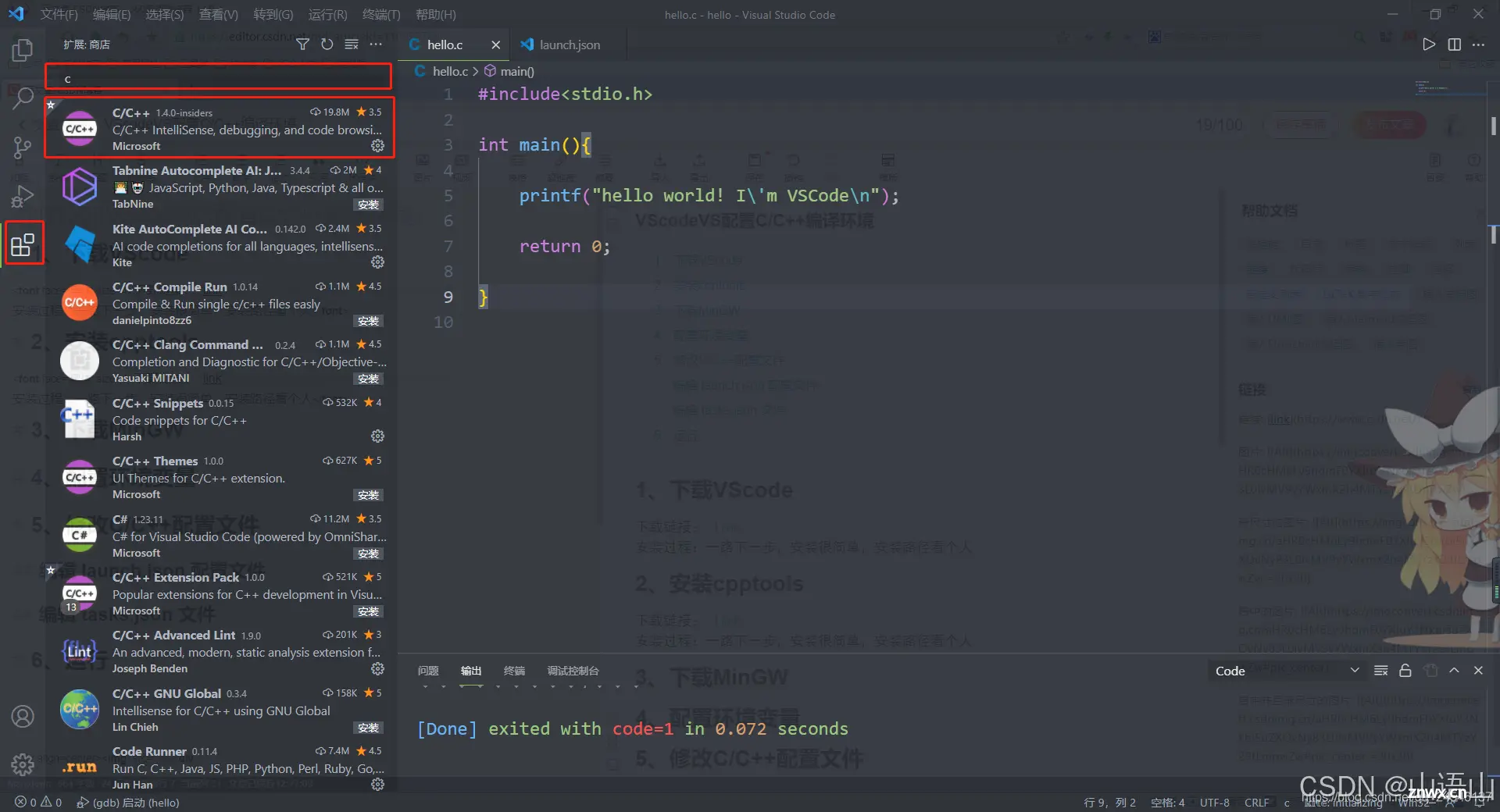Toggle output scroll lock
Viewport: 1500px width, 812px height.
click(1405, 671)
